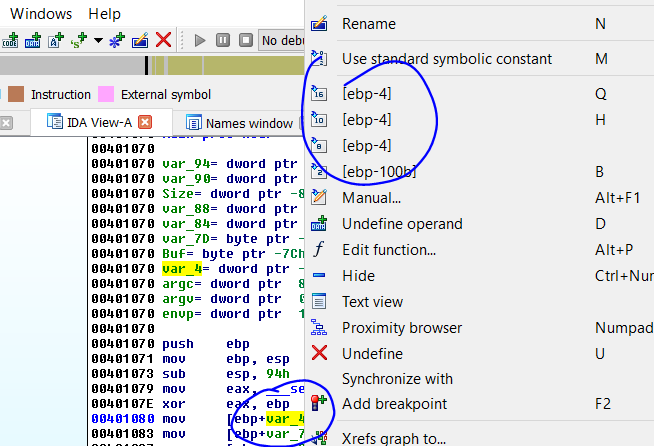Click the blue asterisk array toolbar icon
The height and width of the screenshot is (447, 654).
point(119,40)
